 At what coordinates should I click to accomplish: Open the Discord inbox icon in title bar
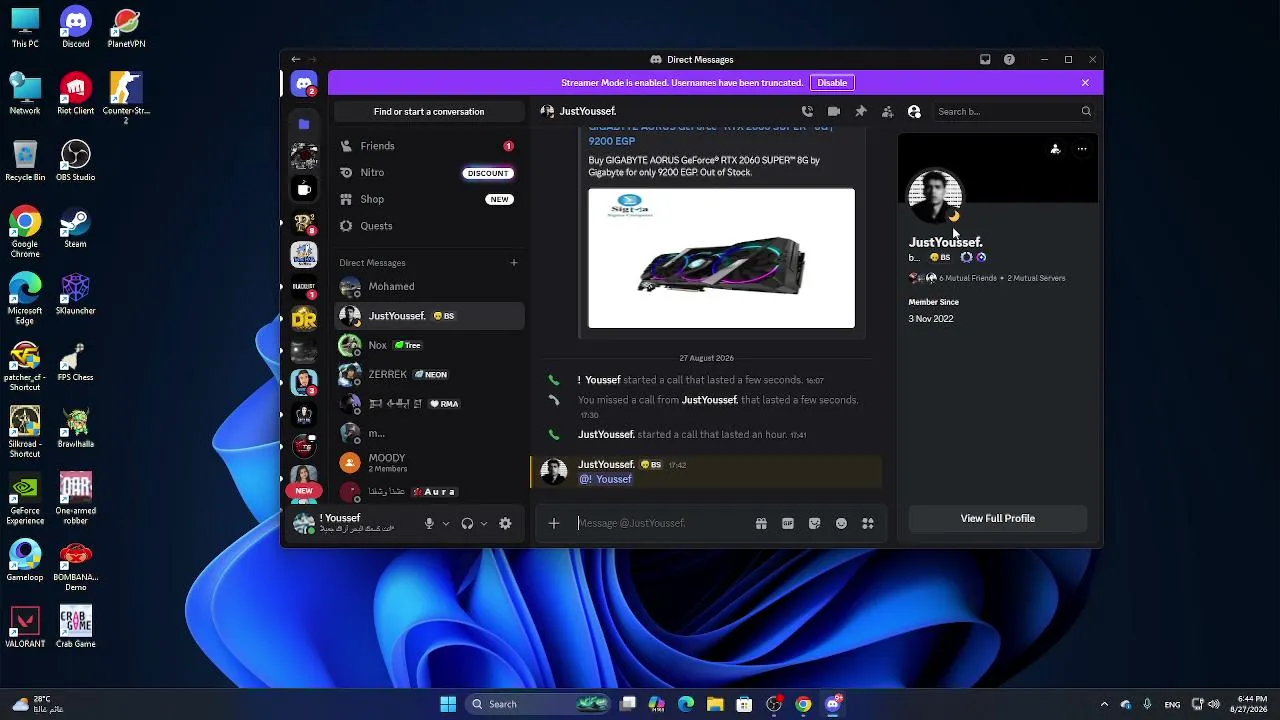(x=985, y=60)
